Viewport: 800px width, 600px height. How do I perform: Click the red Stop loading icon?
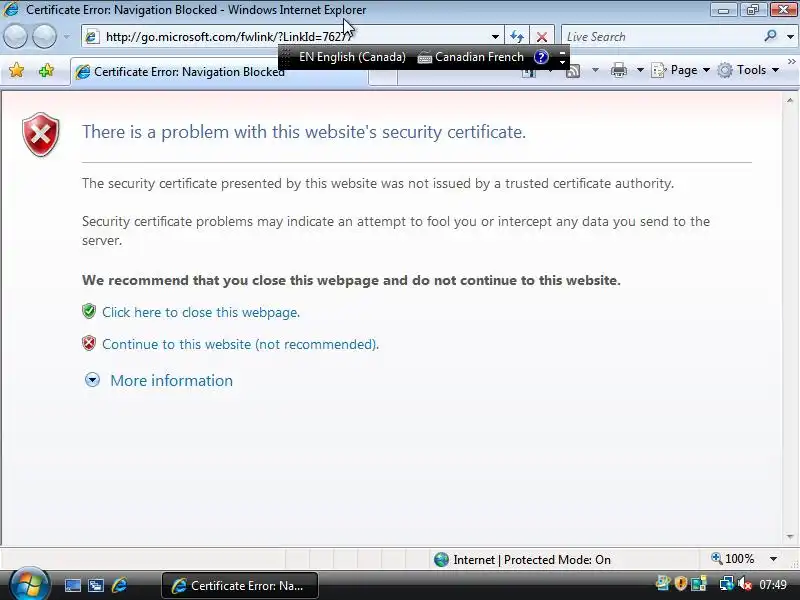(542, 37)
